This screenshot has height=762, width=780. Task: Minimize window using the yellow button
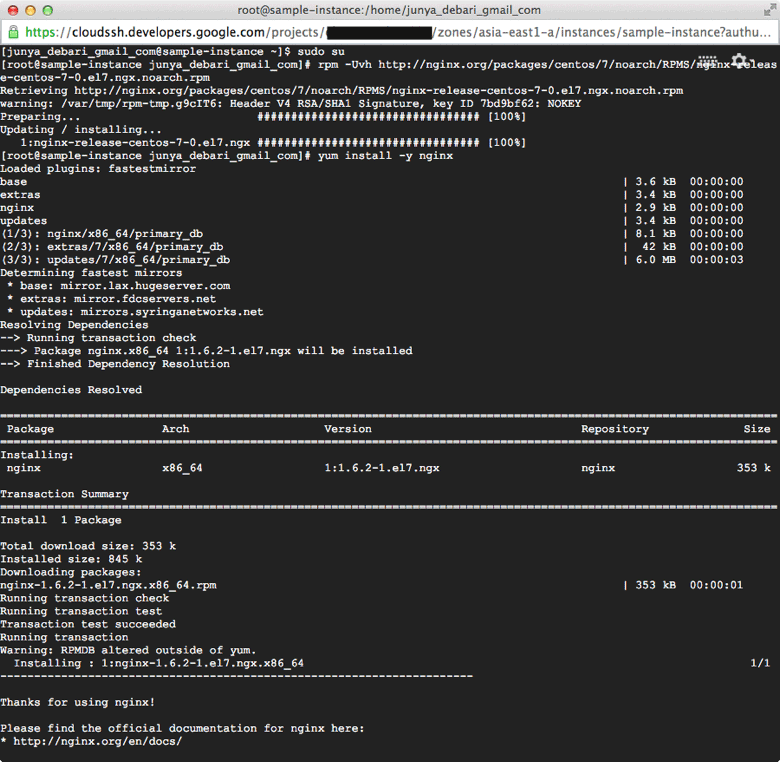[x=30, y=10]
